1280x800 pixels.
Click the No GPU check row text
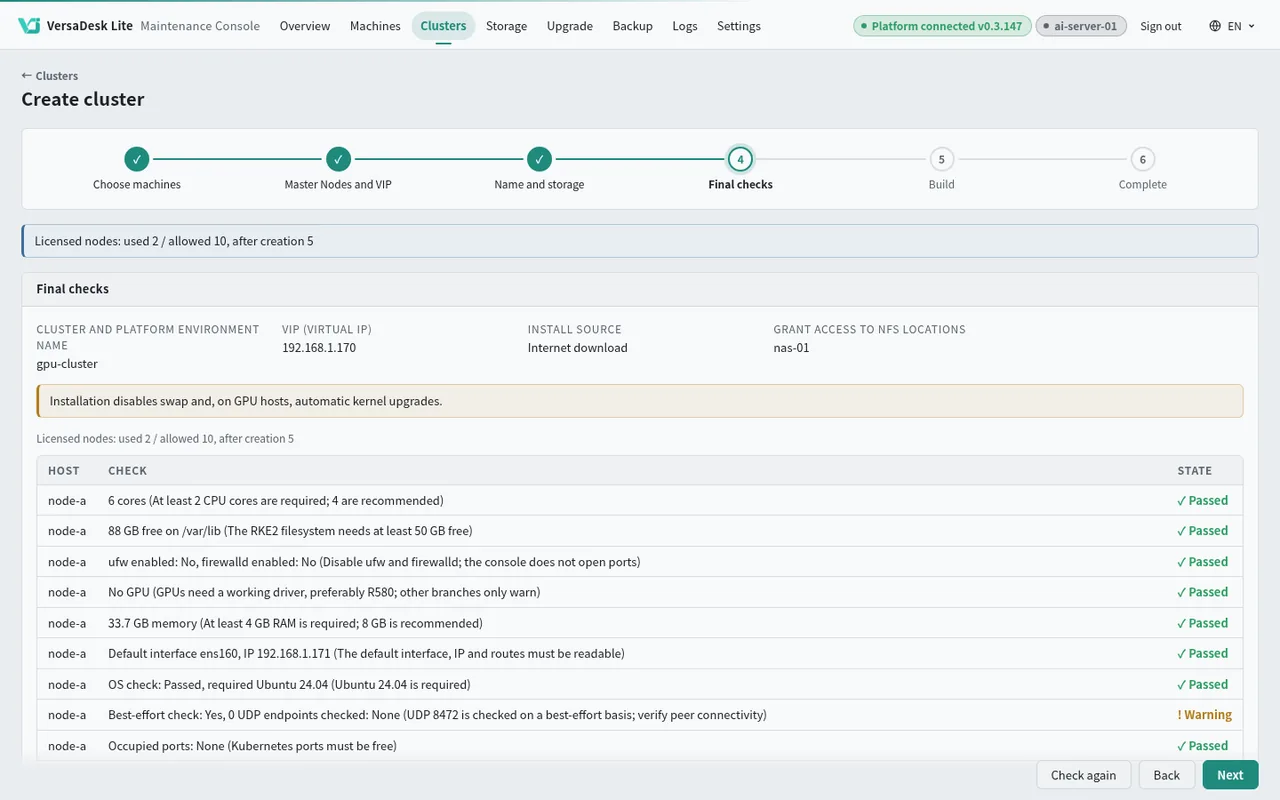click(x=324, y=592)
